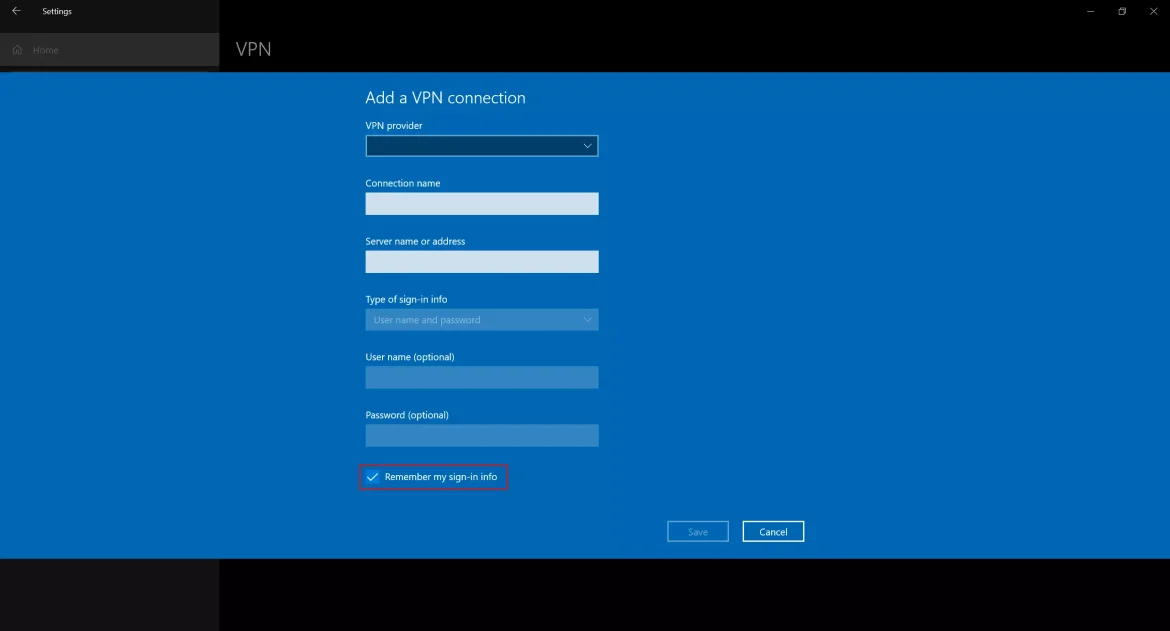This screenshot has width=1170, height=631.
Task: Click the chevron arrow of VPN provider box
Action: tap(587, 146)
